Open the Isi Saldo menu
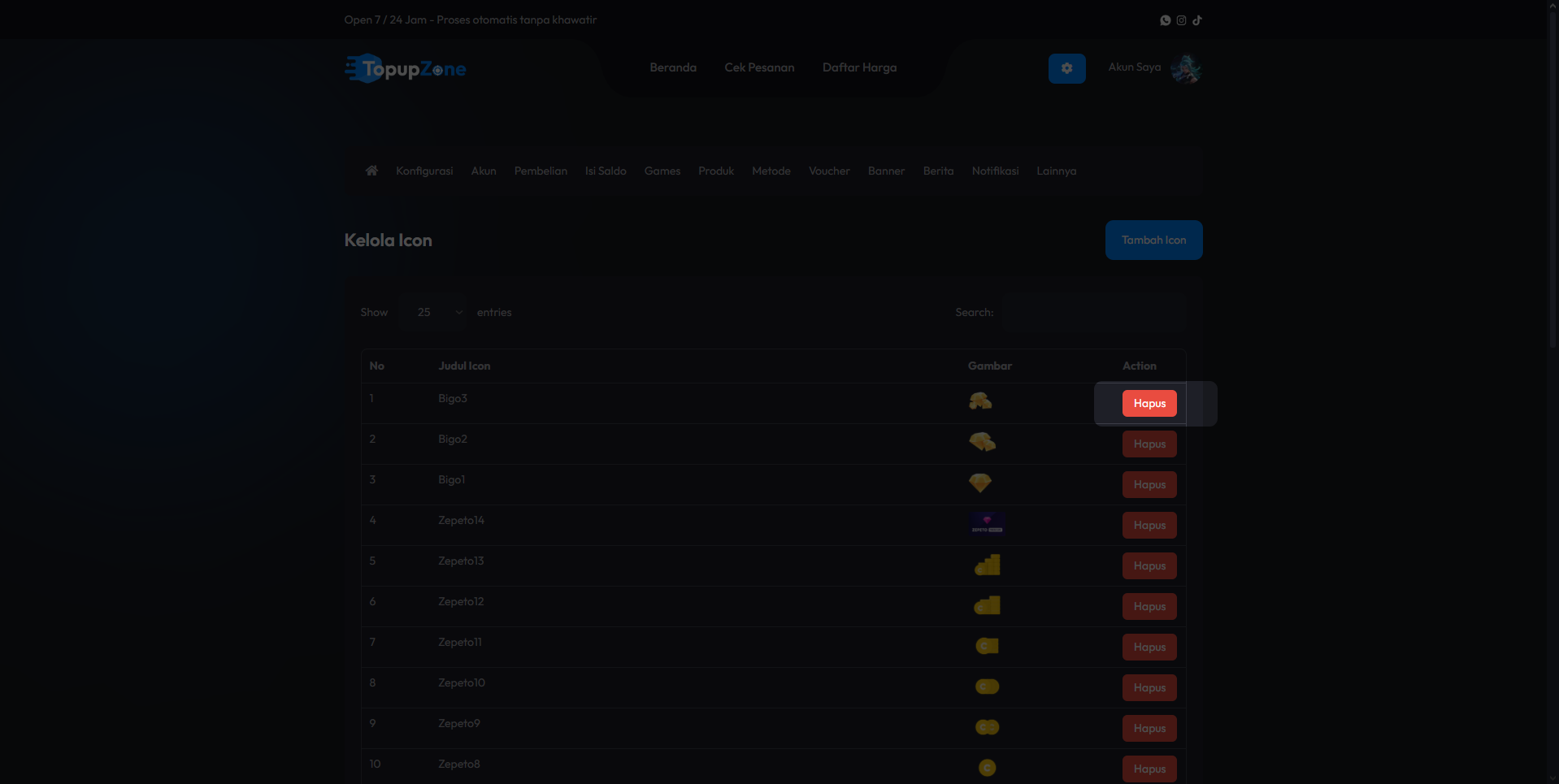 (x=606, y=171)
